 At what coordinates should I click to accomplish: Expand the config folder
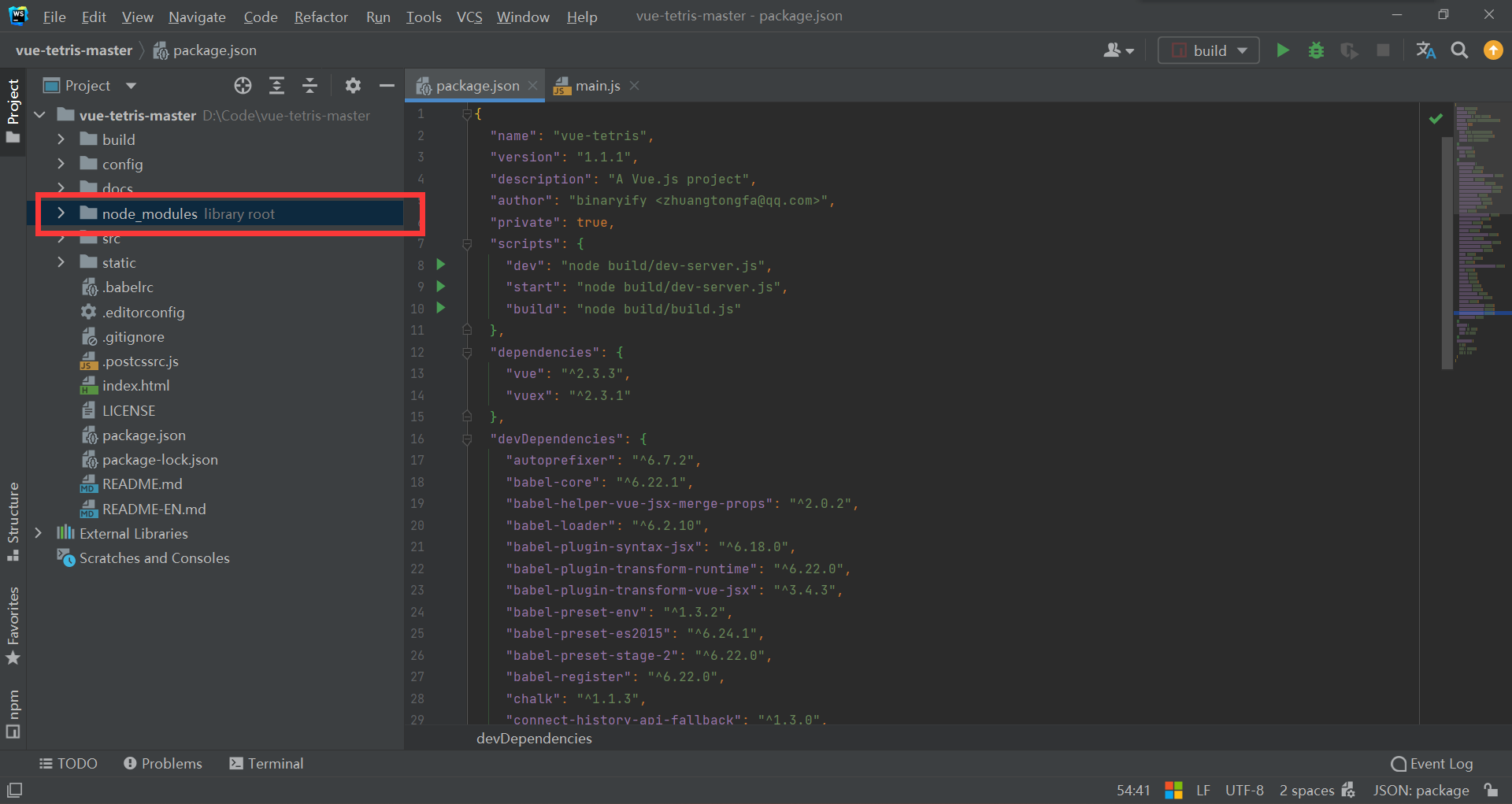tap(61, 164)
